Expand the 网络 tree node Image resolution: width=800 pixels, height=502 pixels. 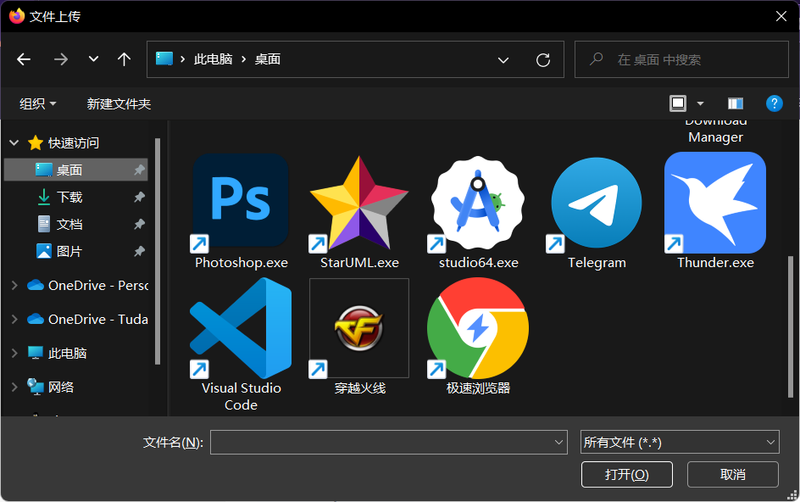(x=14, y=387)
